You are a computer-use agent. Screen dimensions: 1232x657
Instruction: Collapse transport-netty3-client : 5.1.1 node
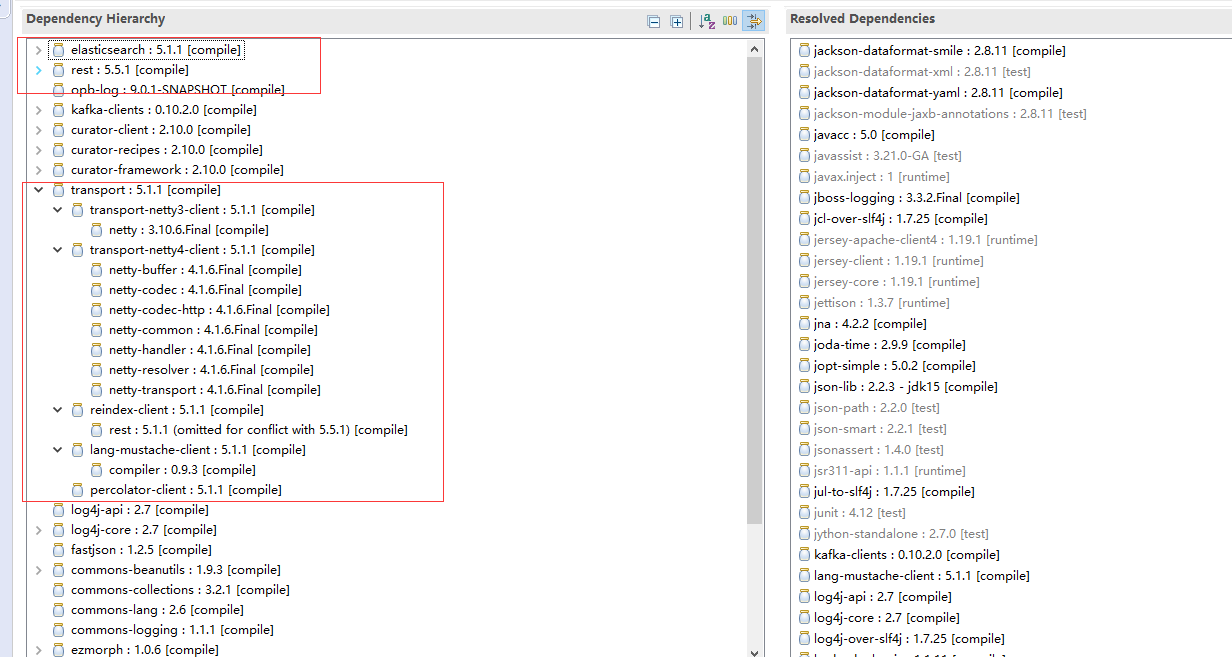coord(58,210)
